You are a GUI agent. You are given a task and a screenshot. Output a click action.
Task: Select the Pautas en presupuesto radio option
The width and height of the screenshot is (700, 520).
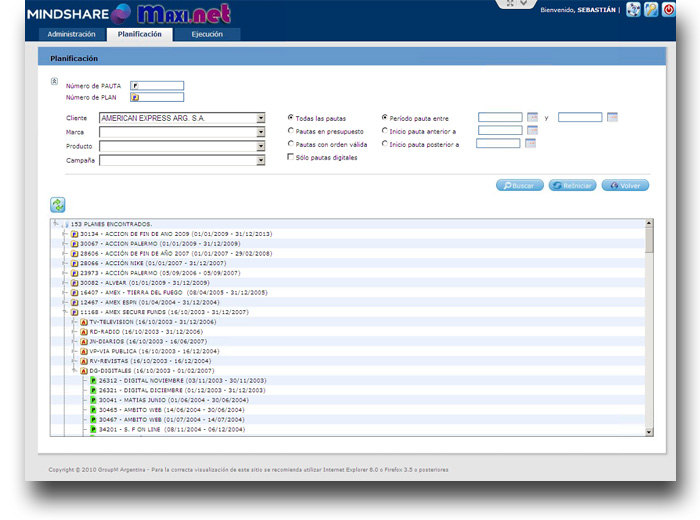pyautogui.click(x=291, y=130)
